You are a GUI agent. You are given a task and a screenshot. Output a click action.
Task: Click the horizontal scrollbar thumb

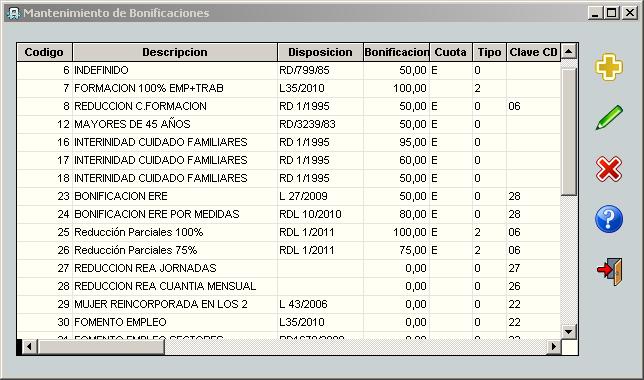point(101,347)
